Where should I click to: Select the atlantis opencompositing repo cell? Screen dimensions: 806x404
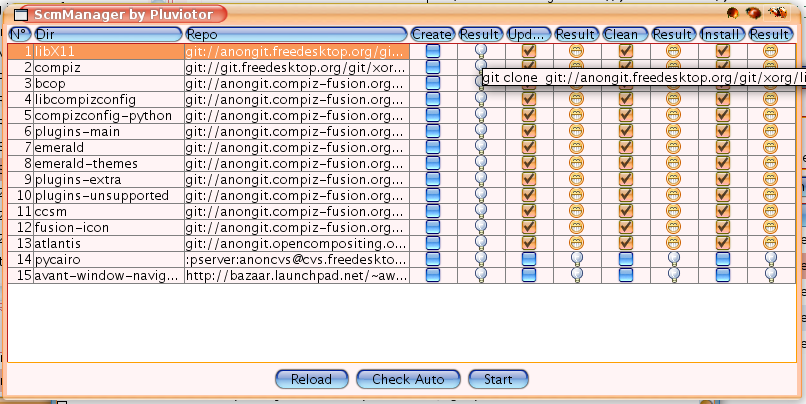click(x=297, y=243)
